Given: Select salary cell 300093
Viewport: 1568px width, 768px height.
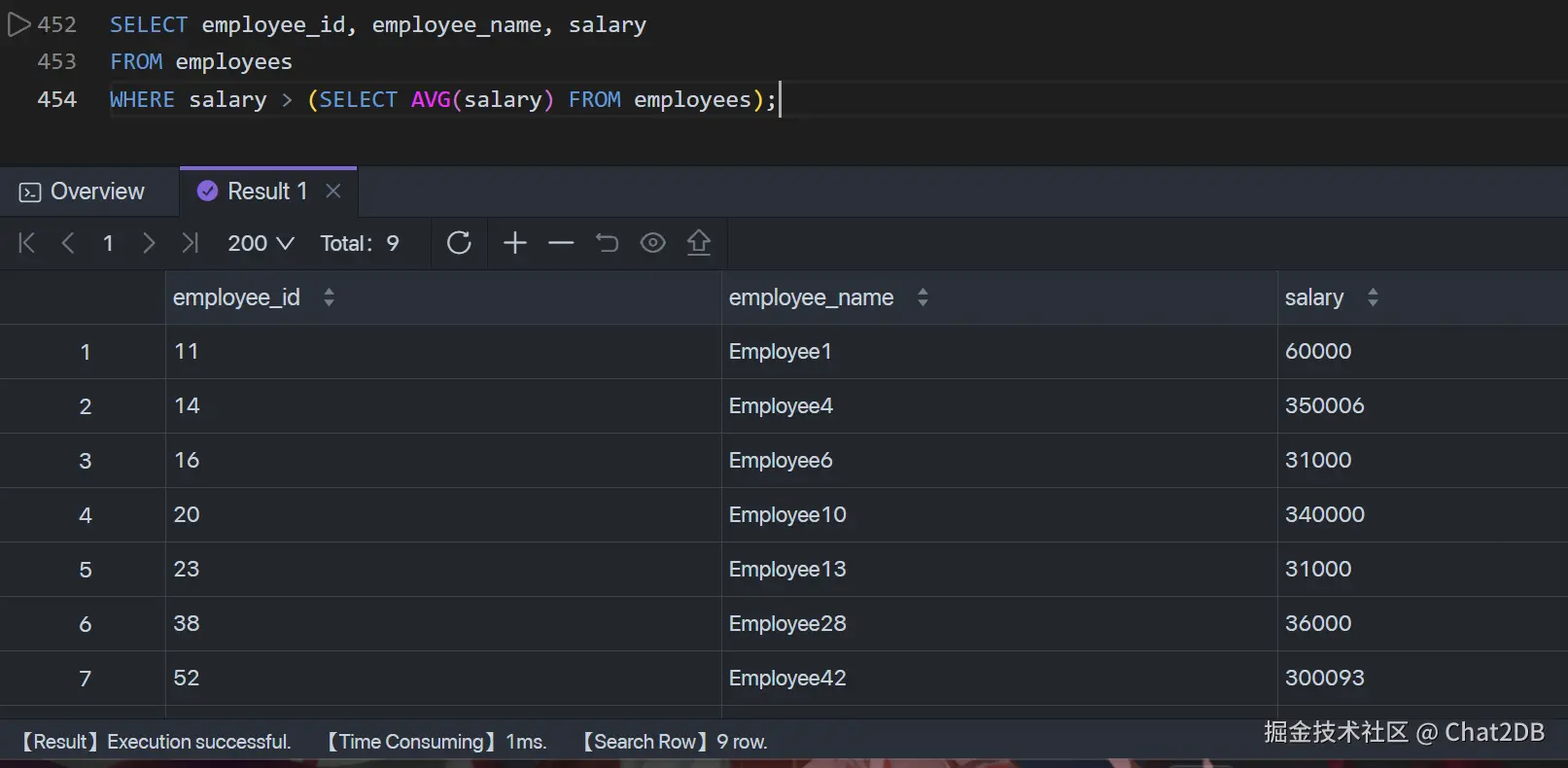Looking at the screenshot, I should click(x=1423, y=678).
